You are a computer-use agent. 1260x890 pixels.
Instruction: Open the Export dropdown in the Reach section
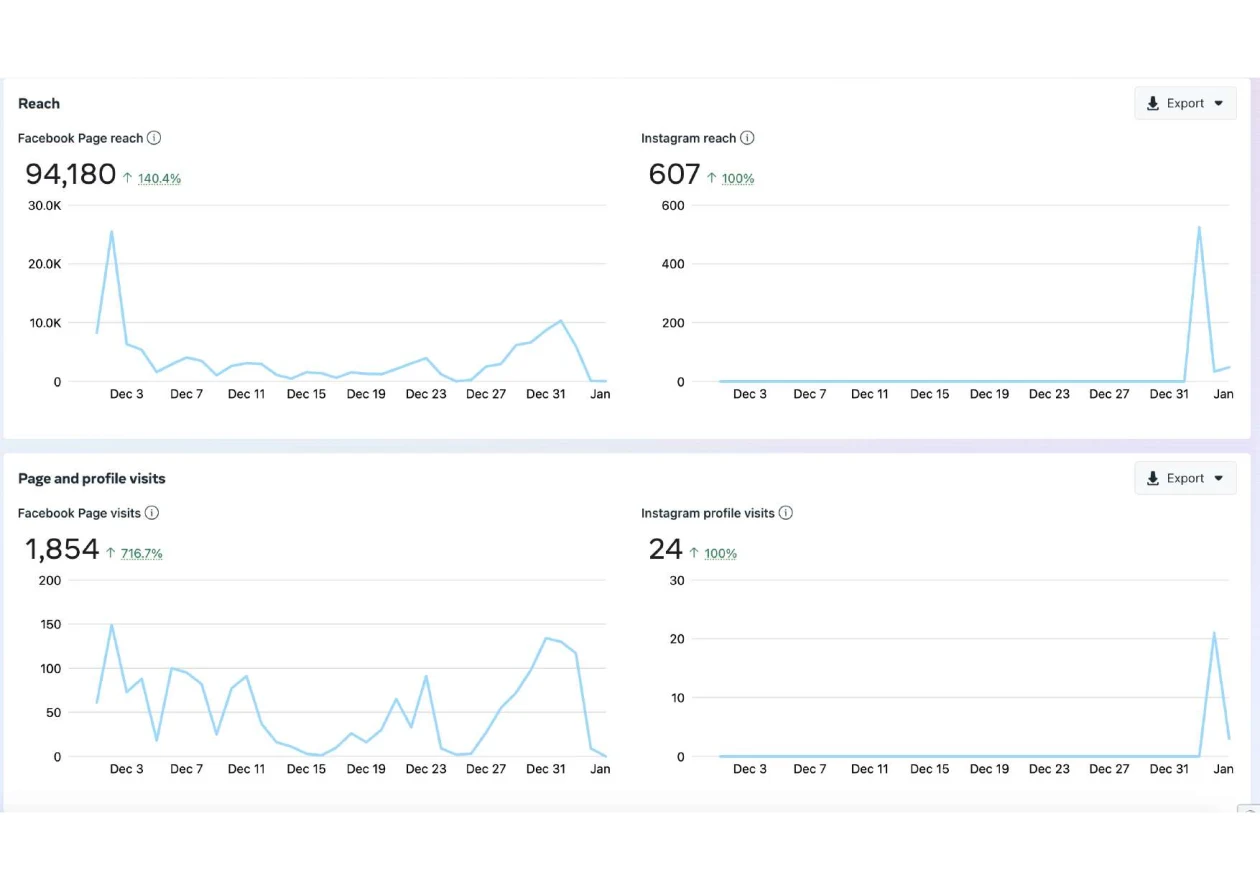point(1218,103)
